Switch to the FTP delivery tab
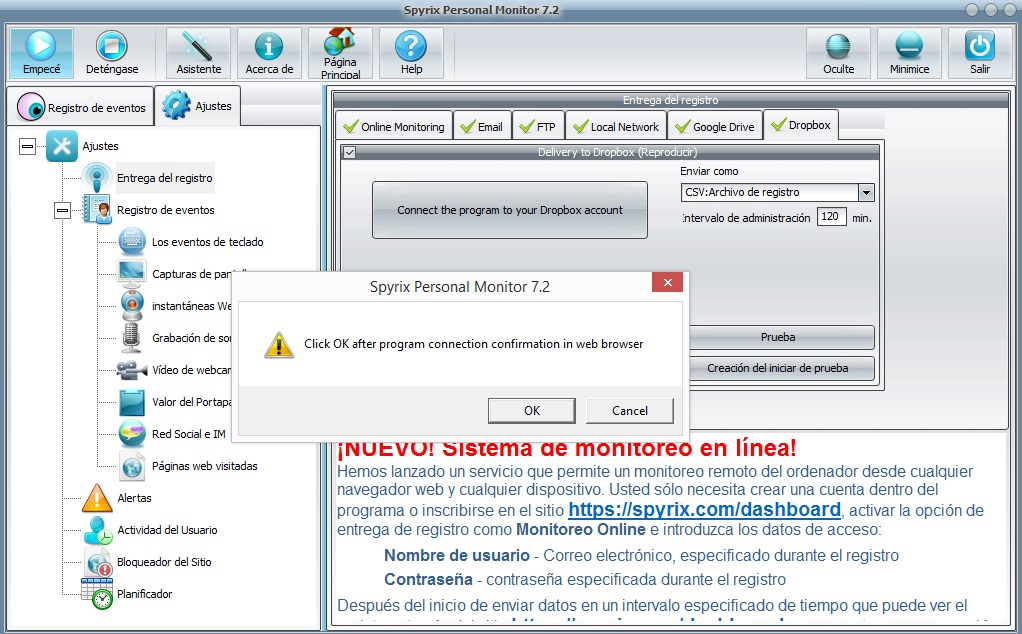This screenshot has height=634, width=1022. (x=538, y=126)
